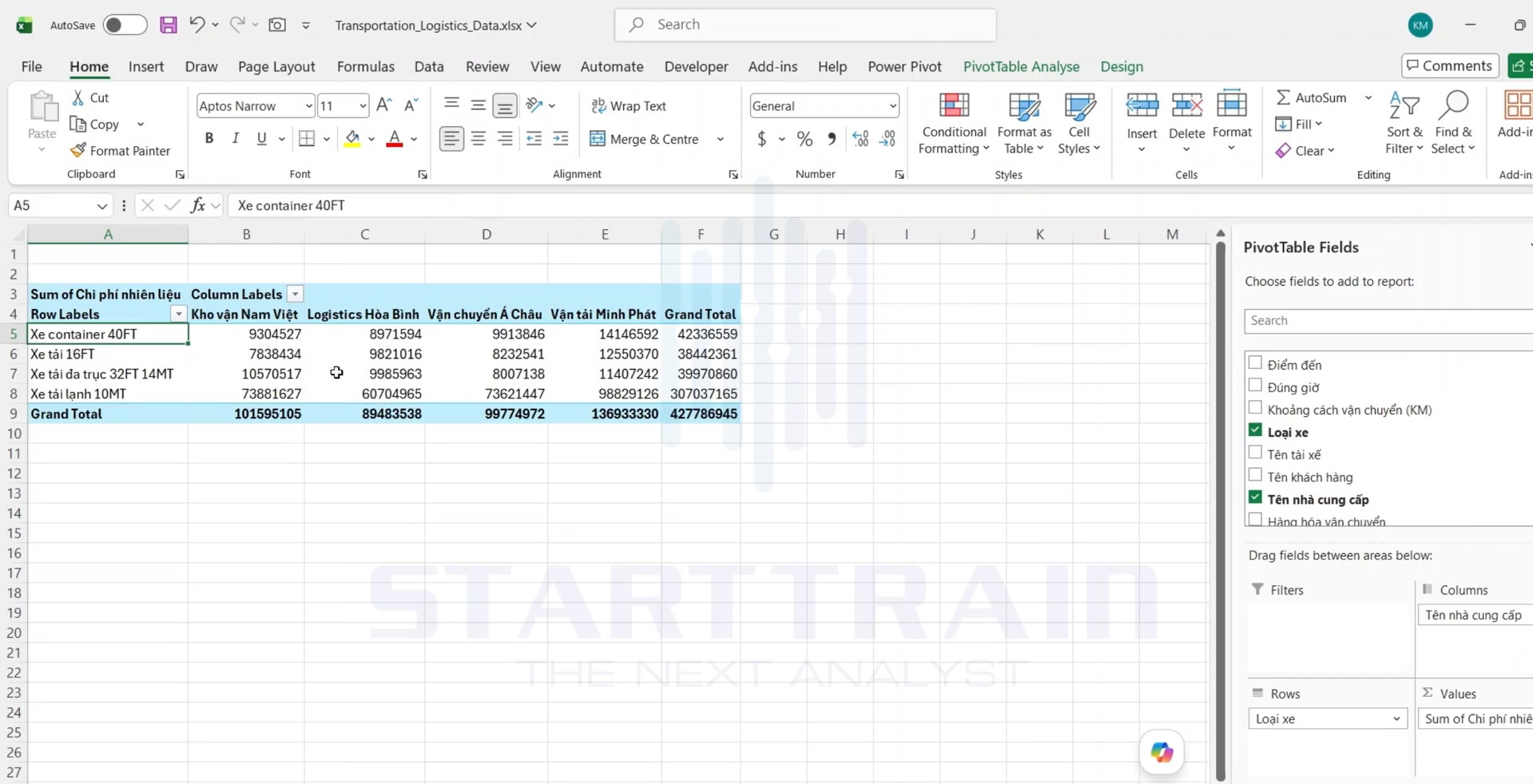Click the Format Painter brush icon

click(x=77, y=150)
